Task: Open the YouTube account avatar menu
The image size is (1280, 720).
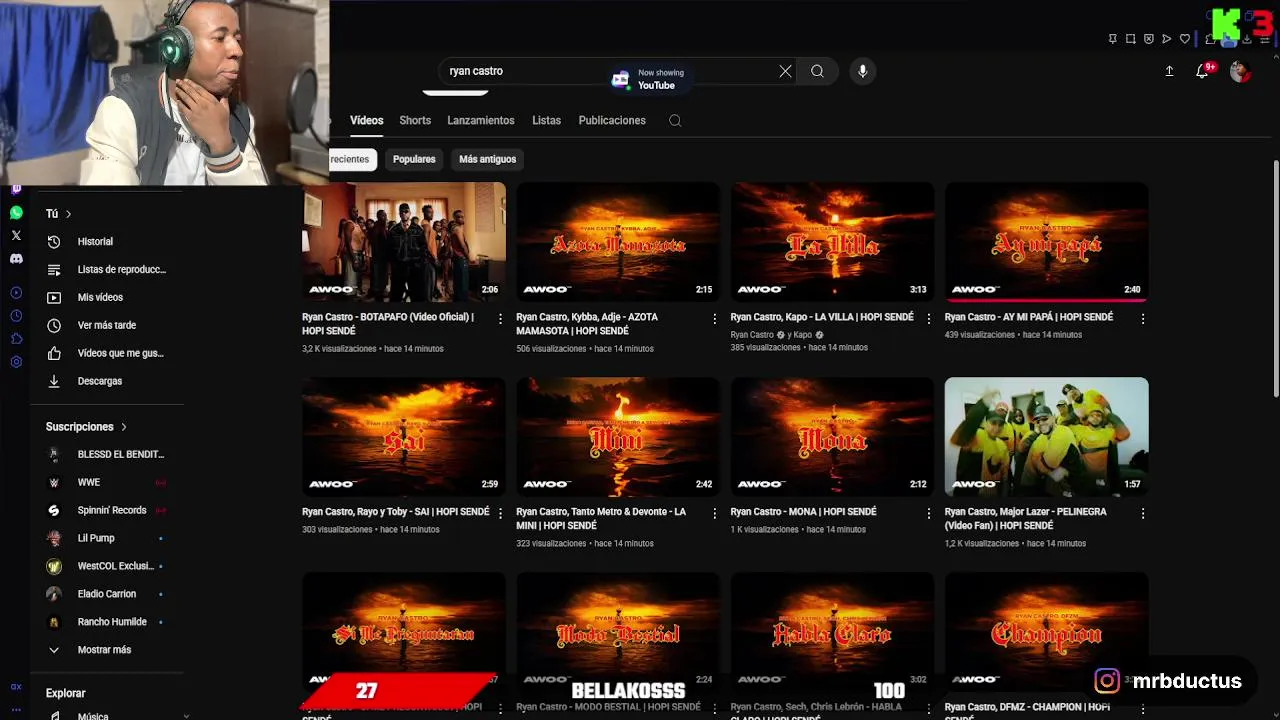Action: point(1240,71)
